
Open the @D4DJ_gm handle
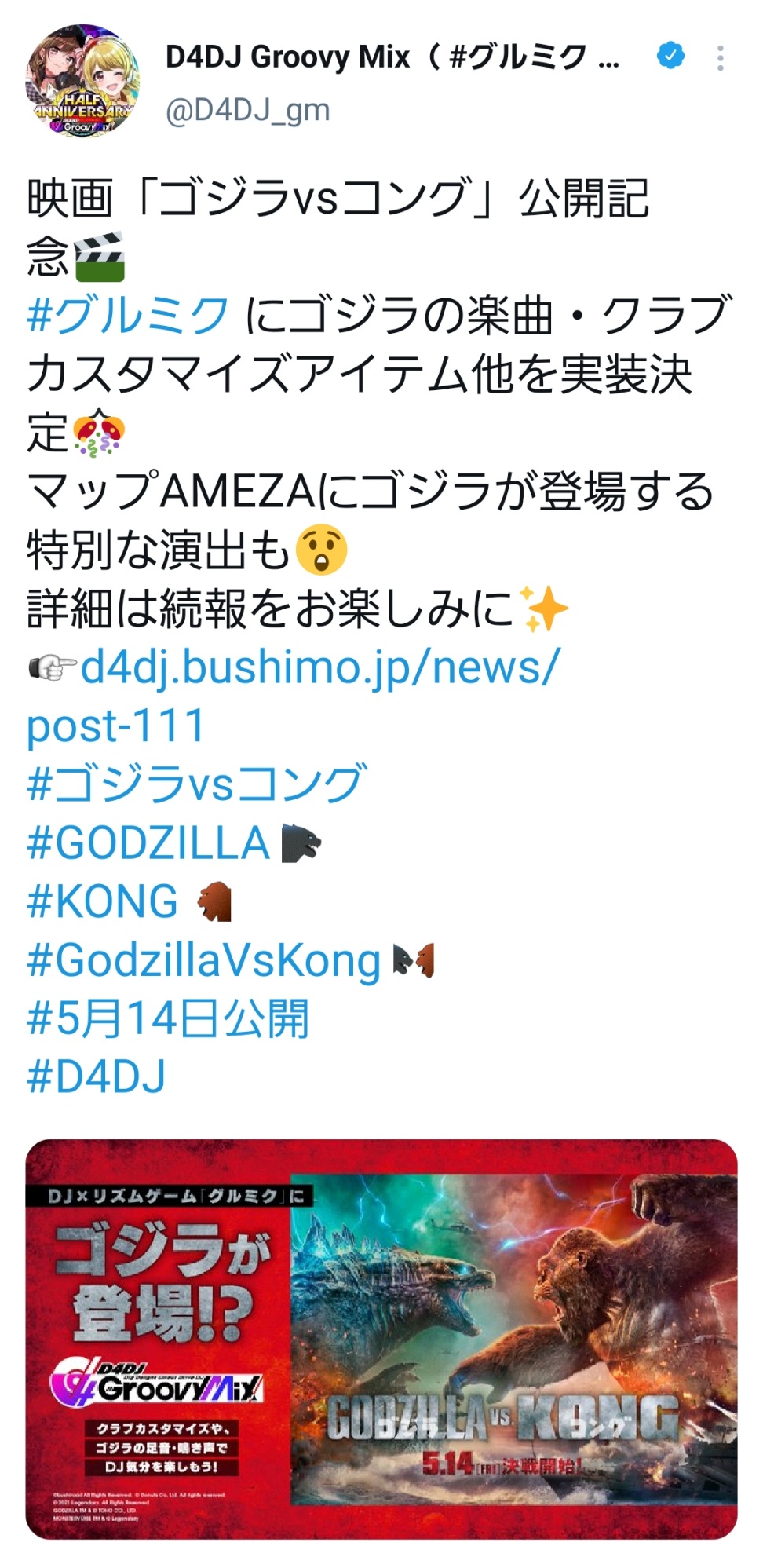[x=247, y=111]
